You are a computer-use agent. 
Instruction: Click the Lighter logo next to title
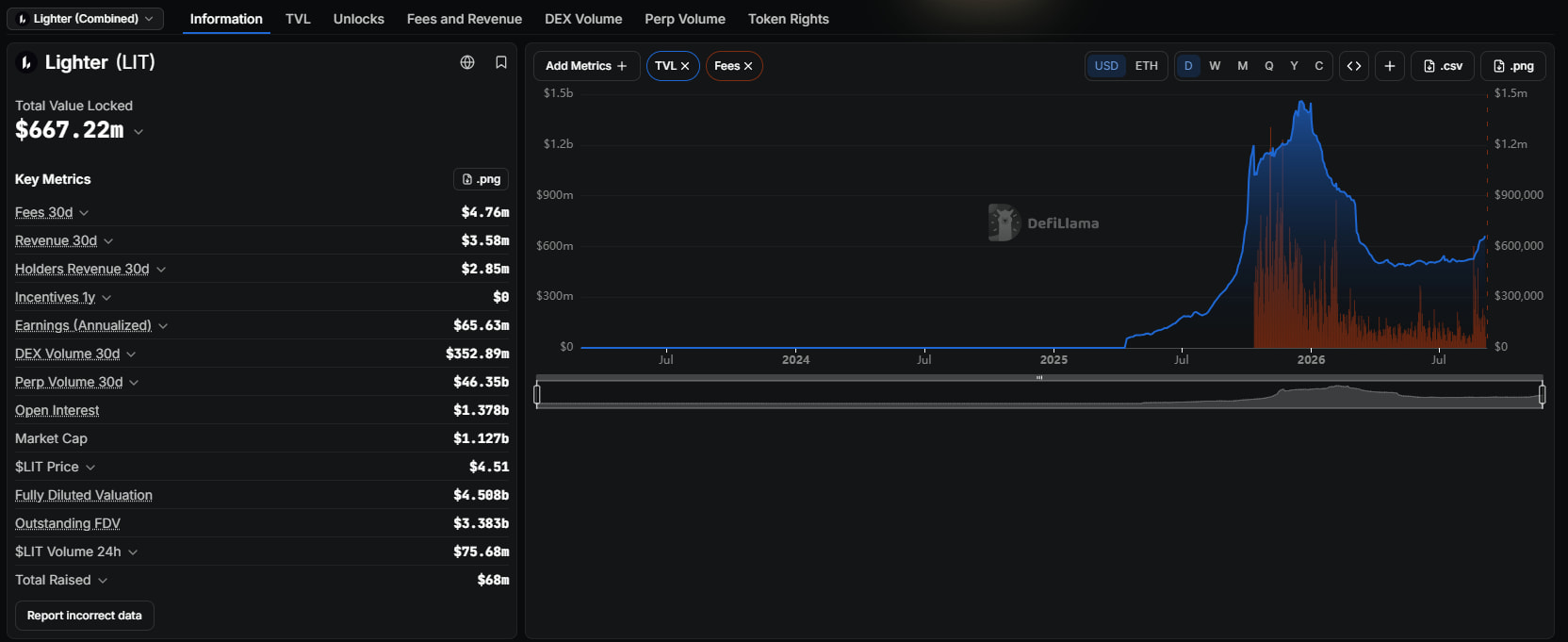[x=26, y=62]
